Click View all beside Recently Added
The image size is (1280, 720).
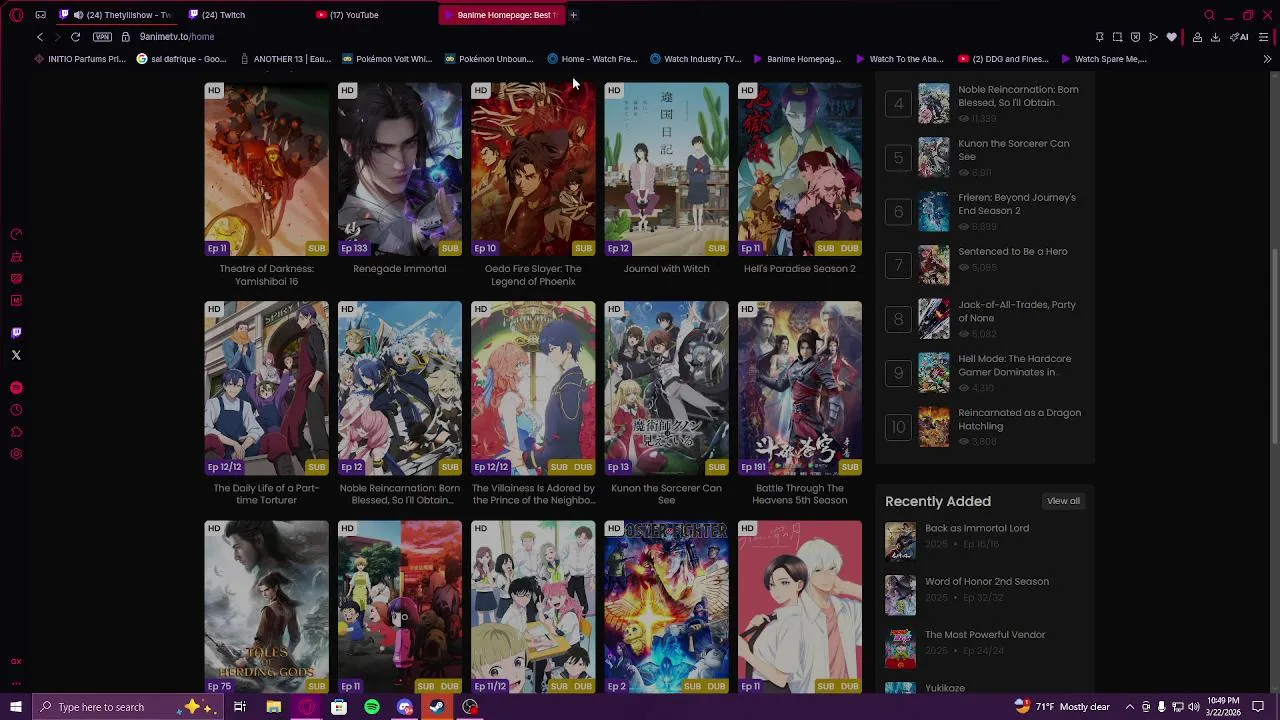(x=1063, y=501)
